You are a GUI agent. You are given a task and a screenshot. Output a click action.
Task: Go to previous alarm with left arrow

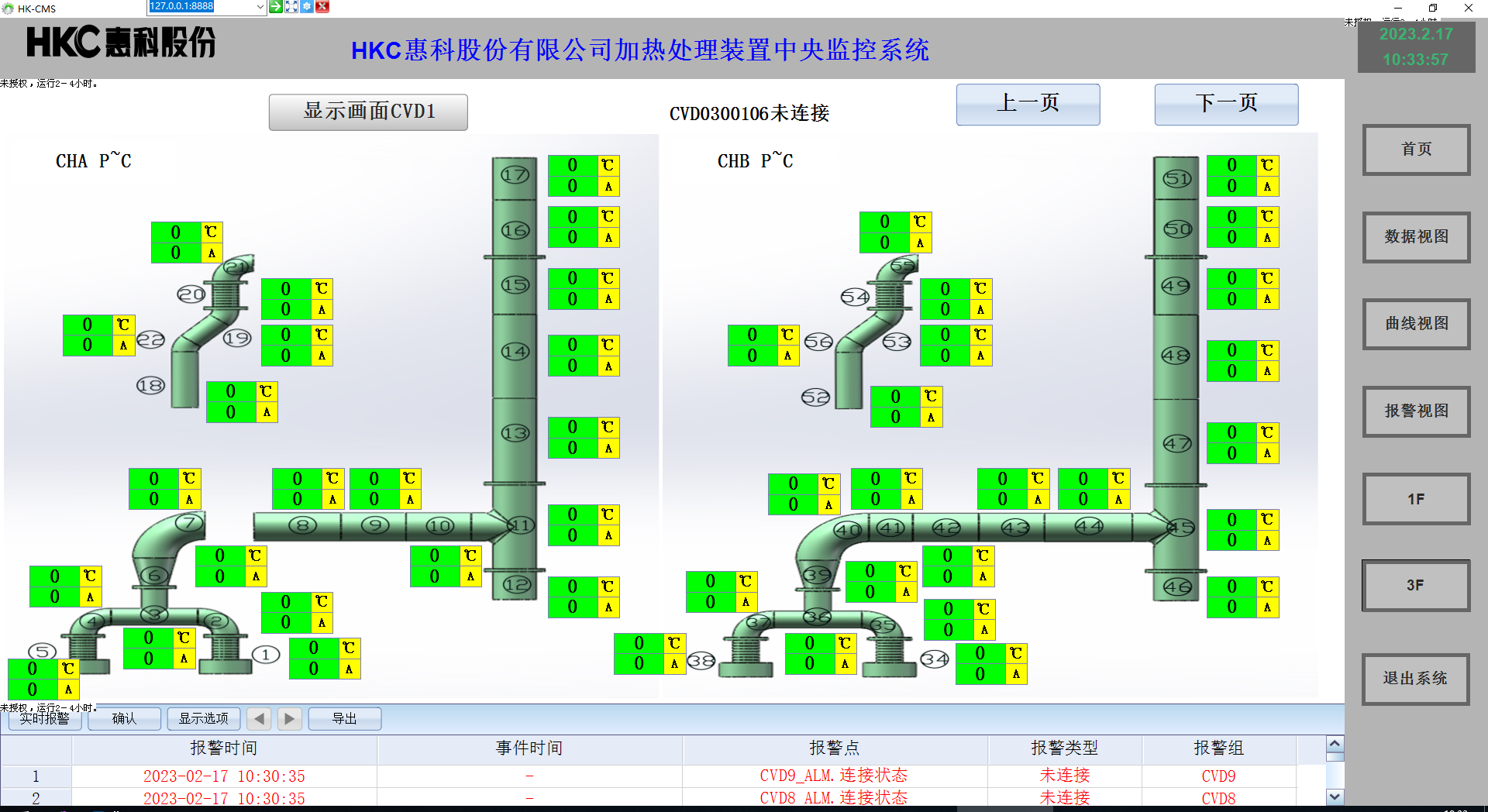tap(259, 719)
